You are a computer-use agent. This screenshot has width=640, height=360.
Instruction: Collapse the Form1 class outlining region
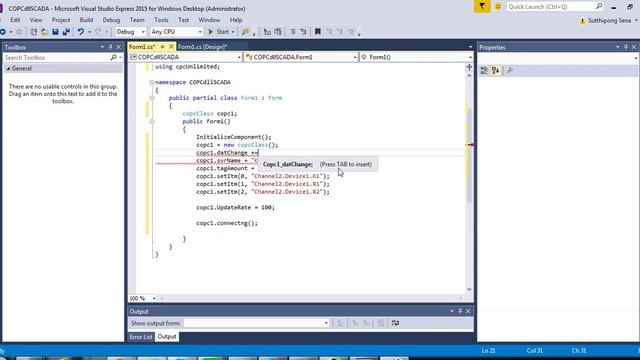pos(151,98)
